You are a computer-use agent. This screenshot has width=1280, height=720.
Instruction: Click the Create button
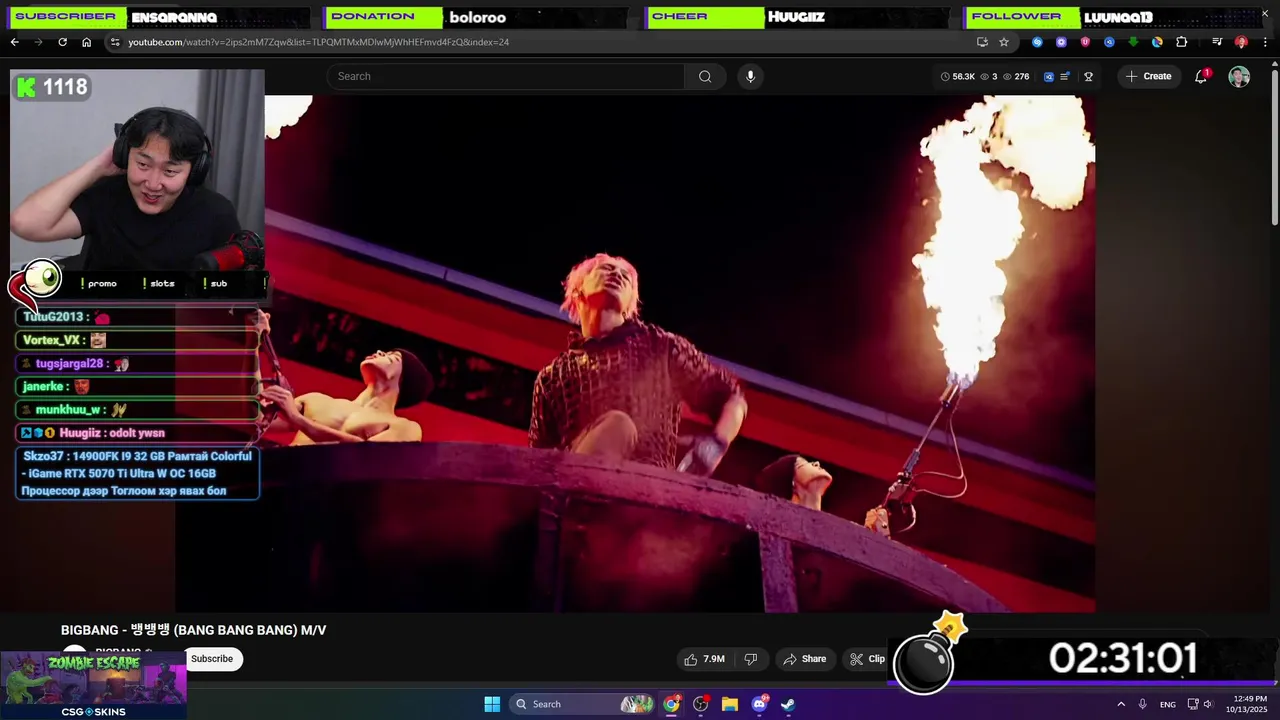click(x=1148, y=76)
